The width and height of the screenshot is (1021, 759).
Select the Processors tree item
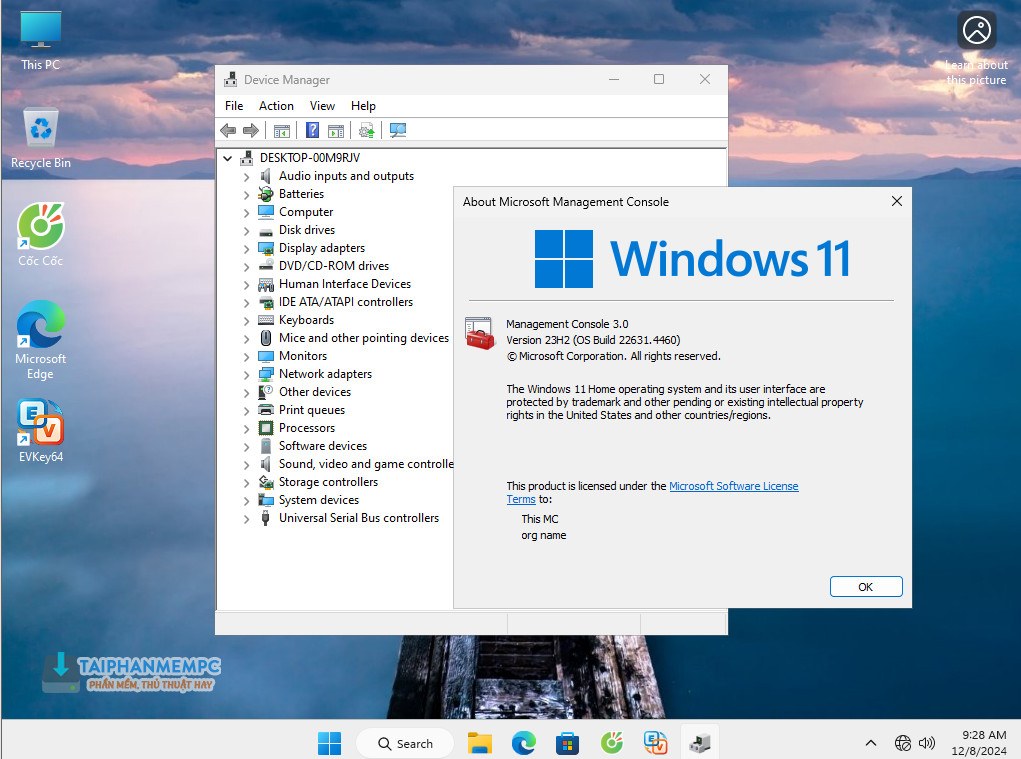(306, 428)
